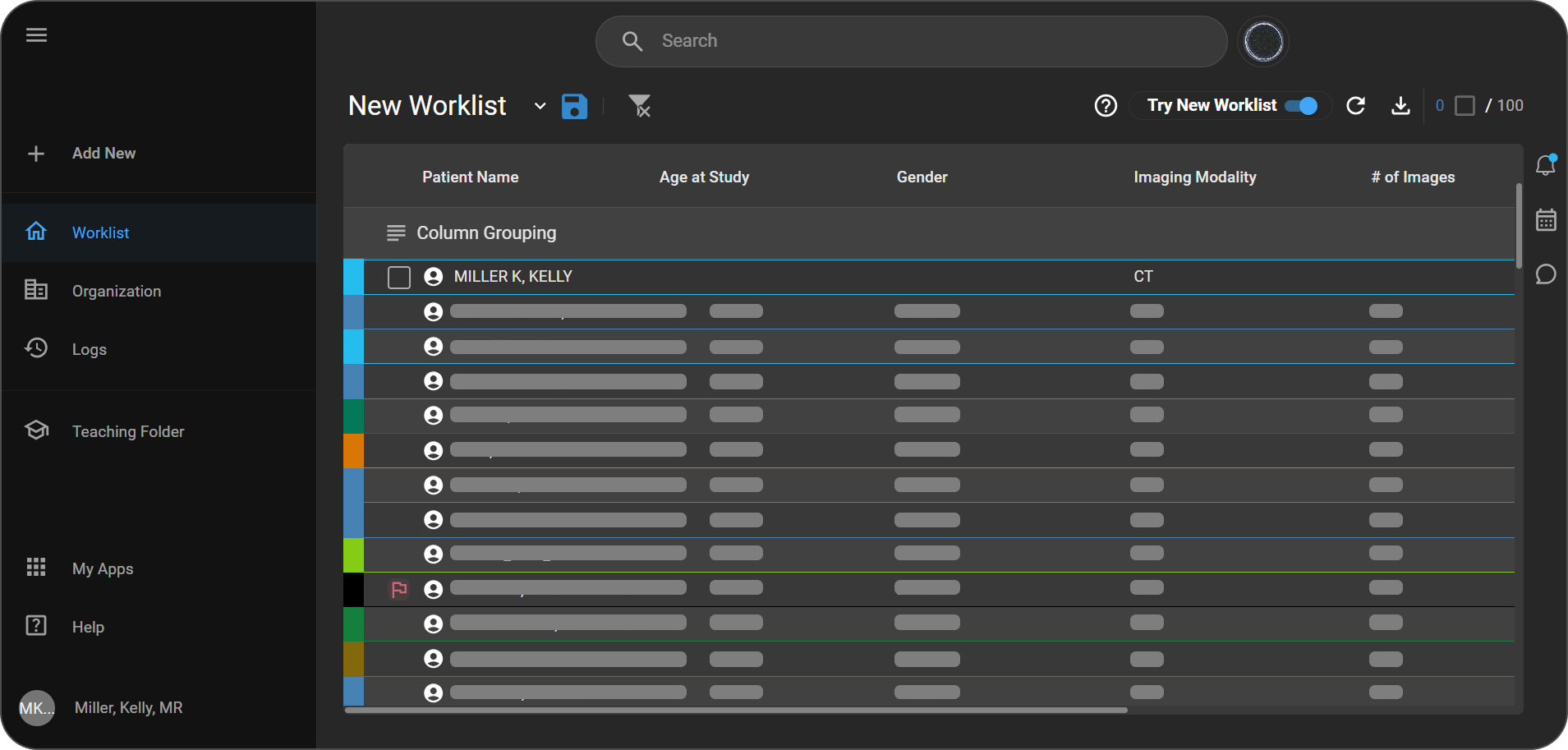
Task: Open the Teaching Folder menu item
Action: coord(127,431)
